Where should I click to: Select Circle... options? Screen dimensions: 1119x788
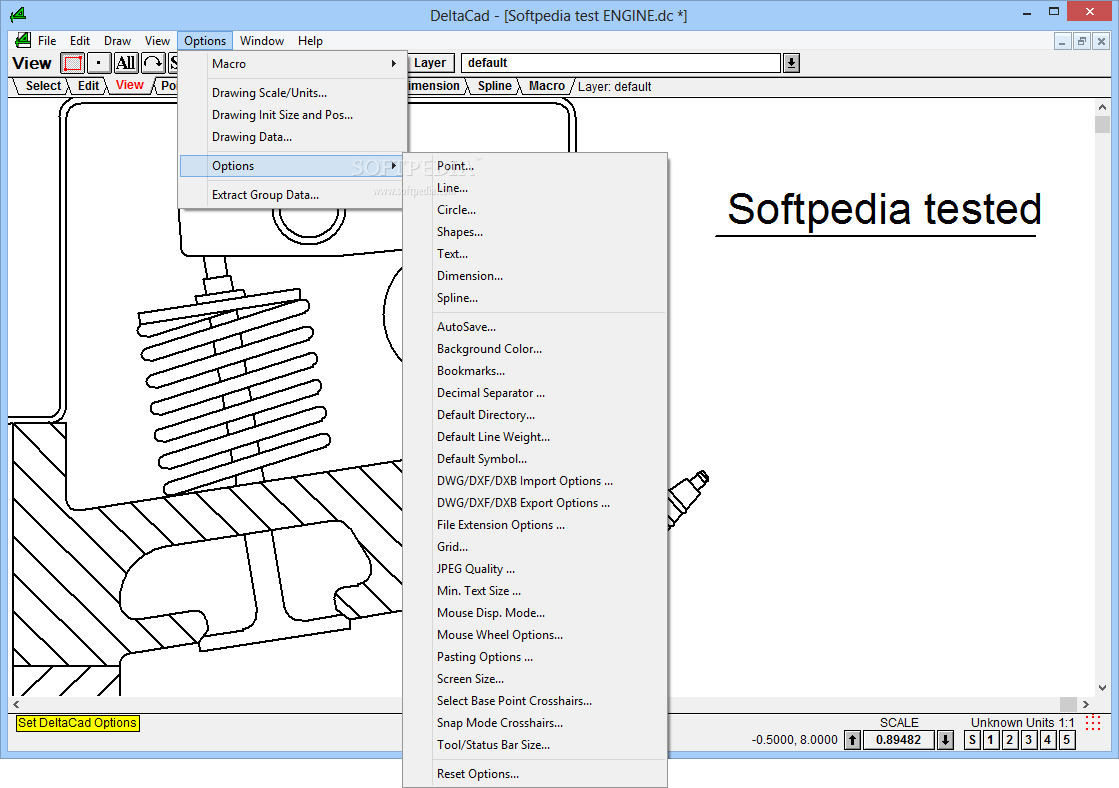(535, 210)
